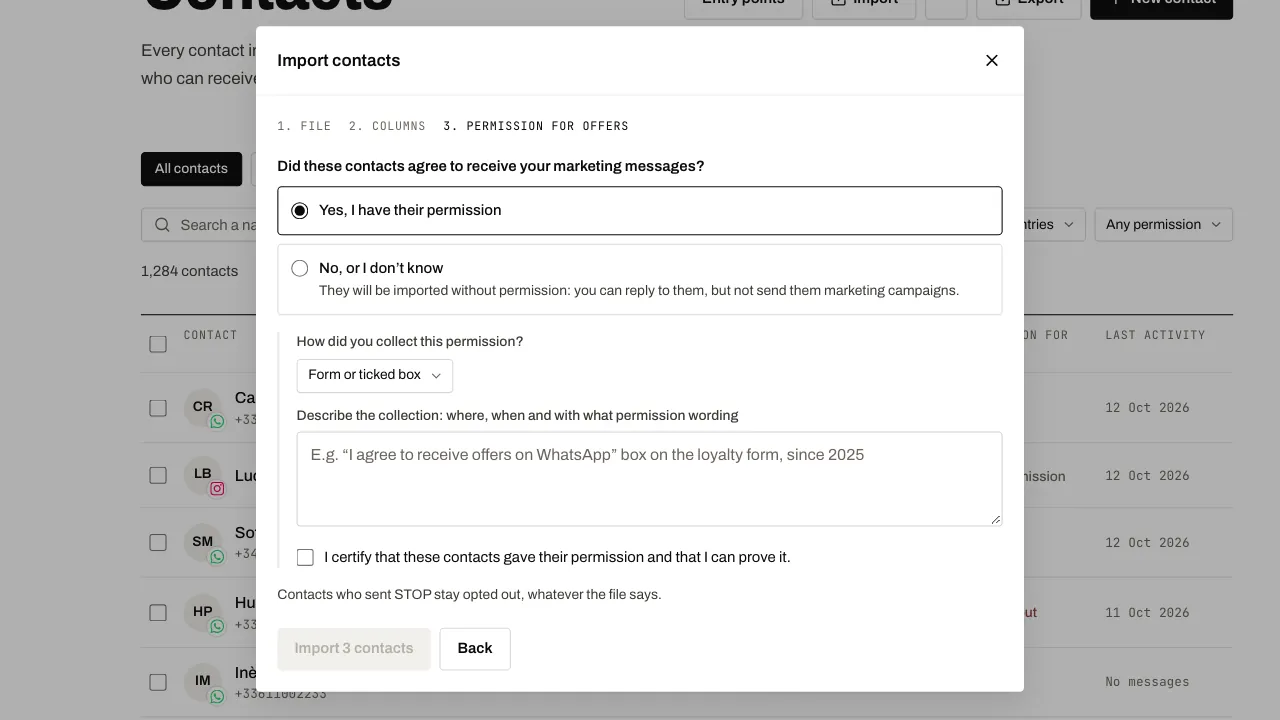Click the 'No messages' activity cell
Image resolution: width=1280 pixels, height=720 pixels.
pyautogui.click(x=1147, y=682)
